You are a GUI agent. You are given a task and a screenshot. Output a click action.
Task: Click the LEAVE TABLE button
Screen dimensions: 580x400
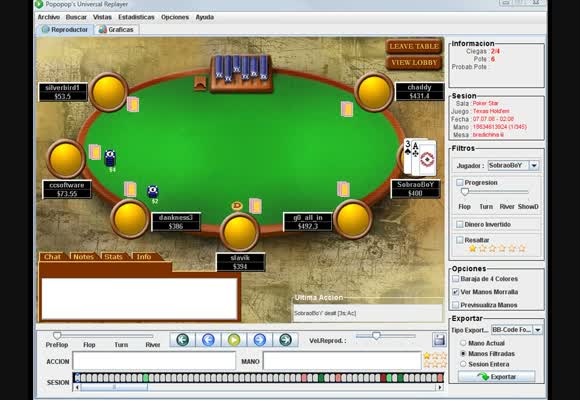pyautogui.click(x=414, y=47)
